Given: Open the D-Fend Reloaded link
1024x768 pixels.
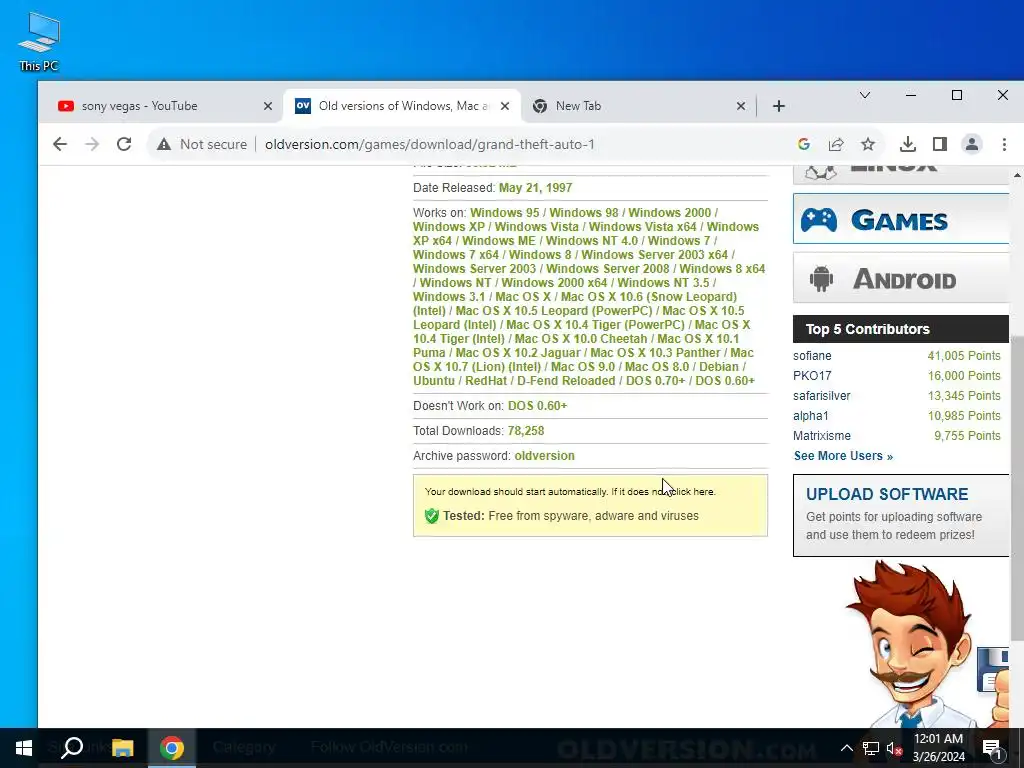Looking at the screenshot, I should (566, 381).
